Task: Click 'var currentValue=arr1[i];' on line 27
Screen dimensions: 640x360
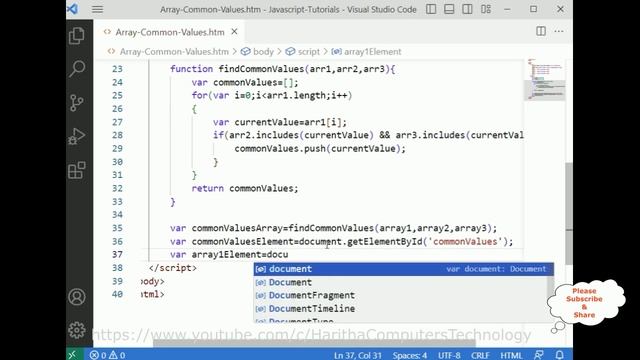Action: pos(280,122)
